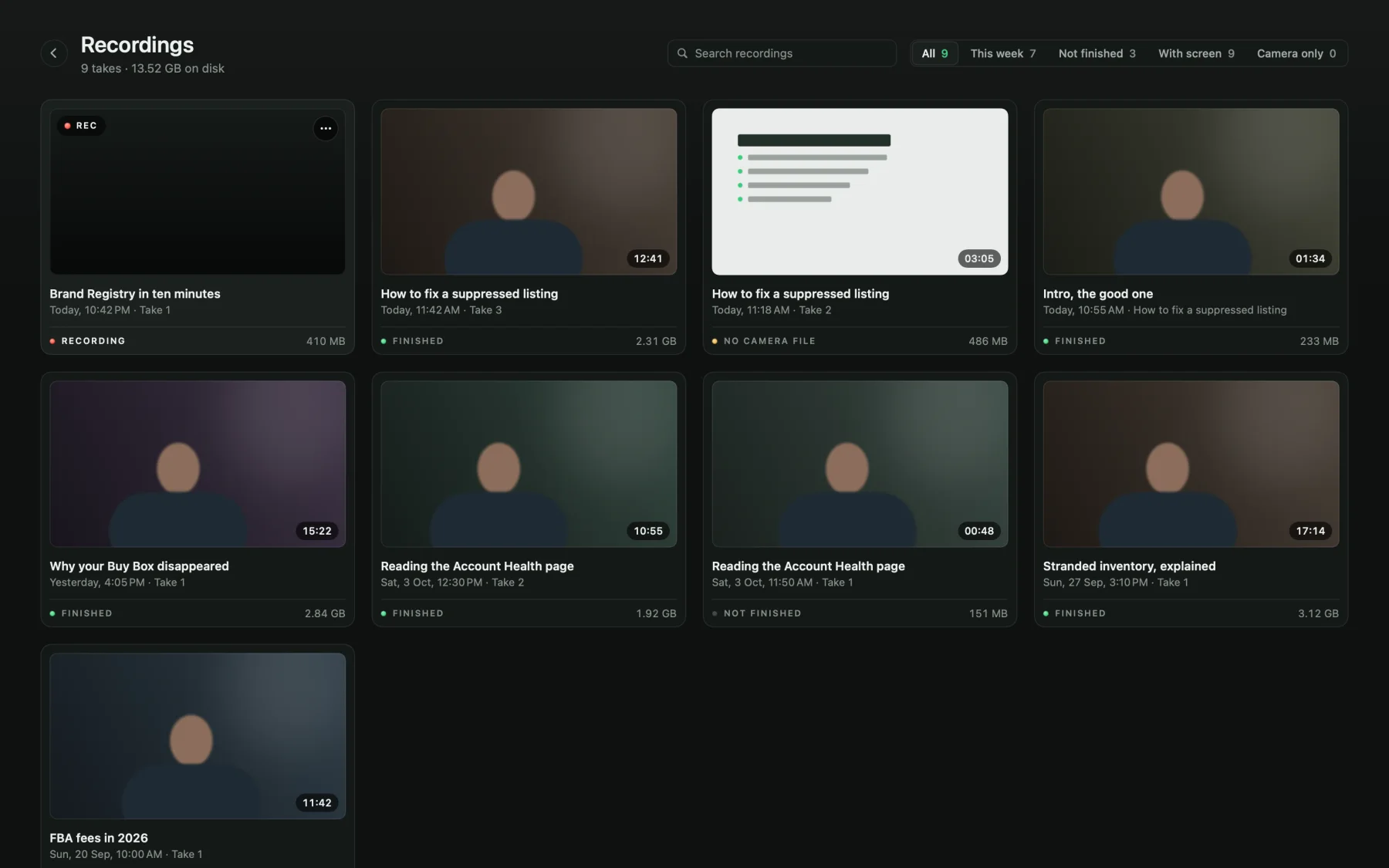Click the 3.12 GB file size

point(1318,613)
